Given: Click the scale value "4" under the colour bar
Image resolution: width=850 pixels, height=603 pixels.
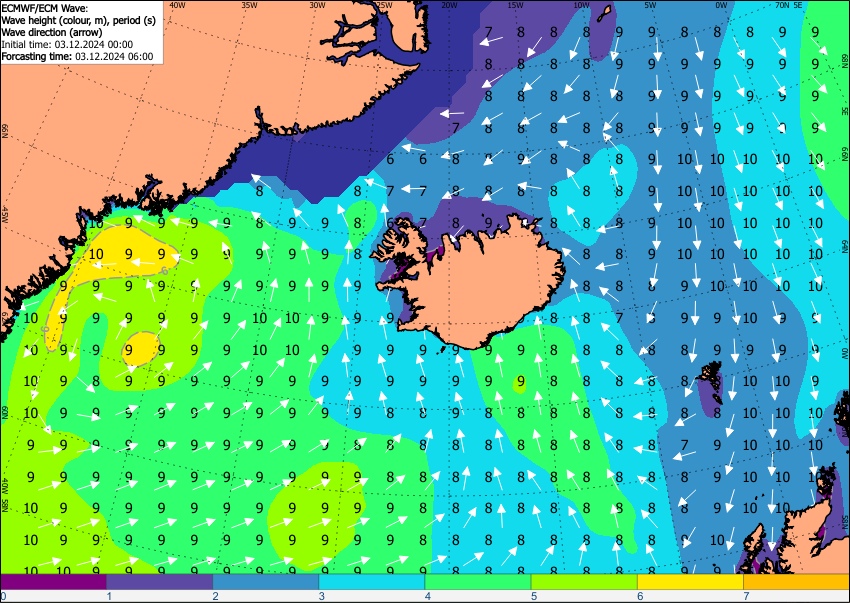Looking at the screenshot, I should click(x=428, y=596).
